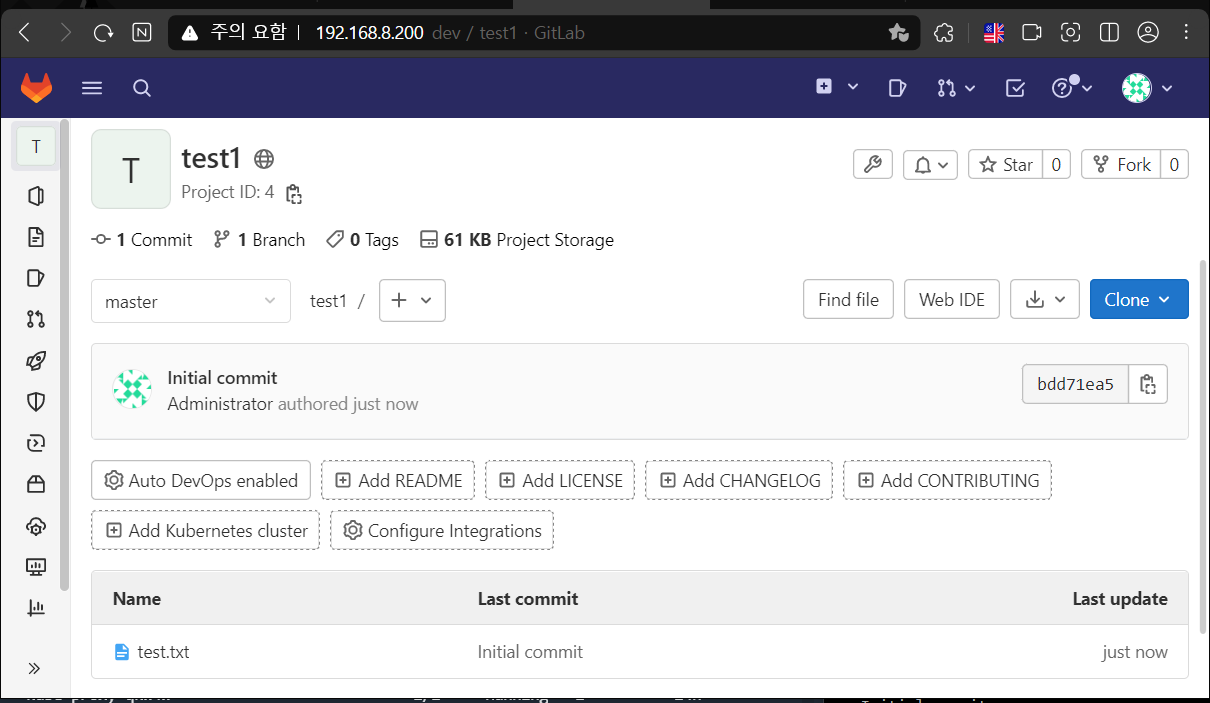Open the To-Do list checkmark icon
Image resolution: width=1210 pixels, height=703 pixels.
1015,88
